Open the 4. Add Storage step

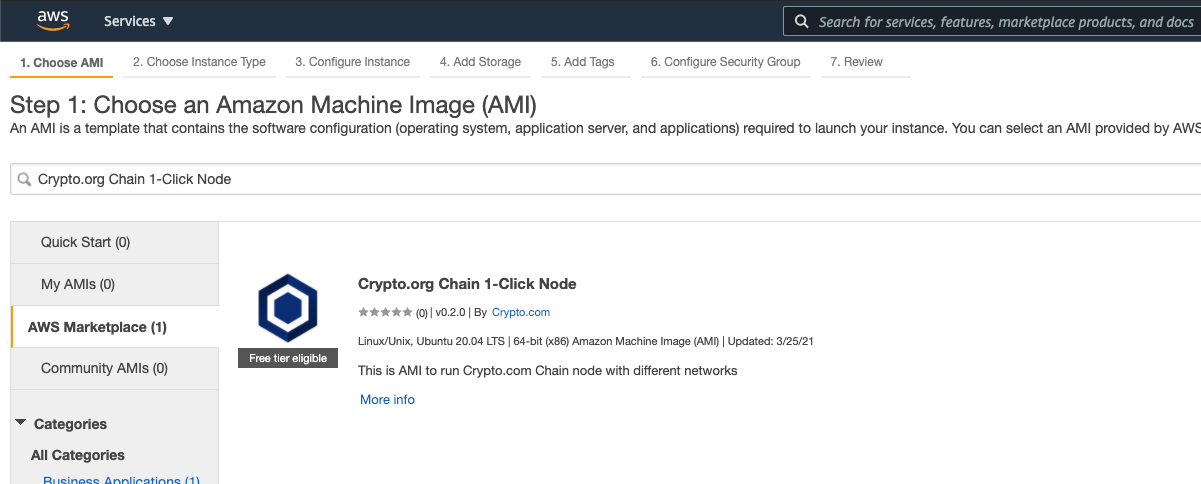(x=480, y=62)
